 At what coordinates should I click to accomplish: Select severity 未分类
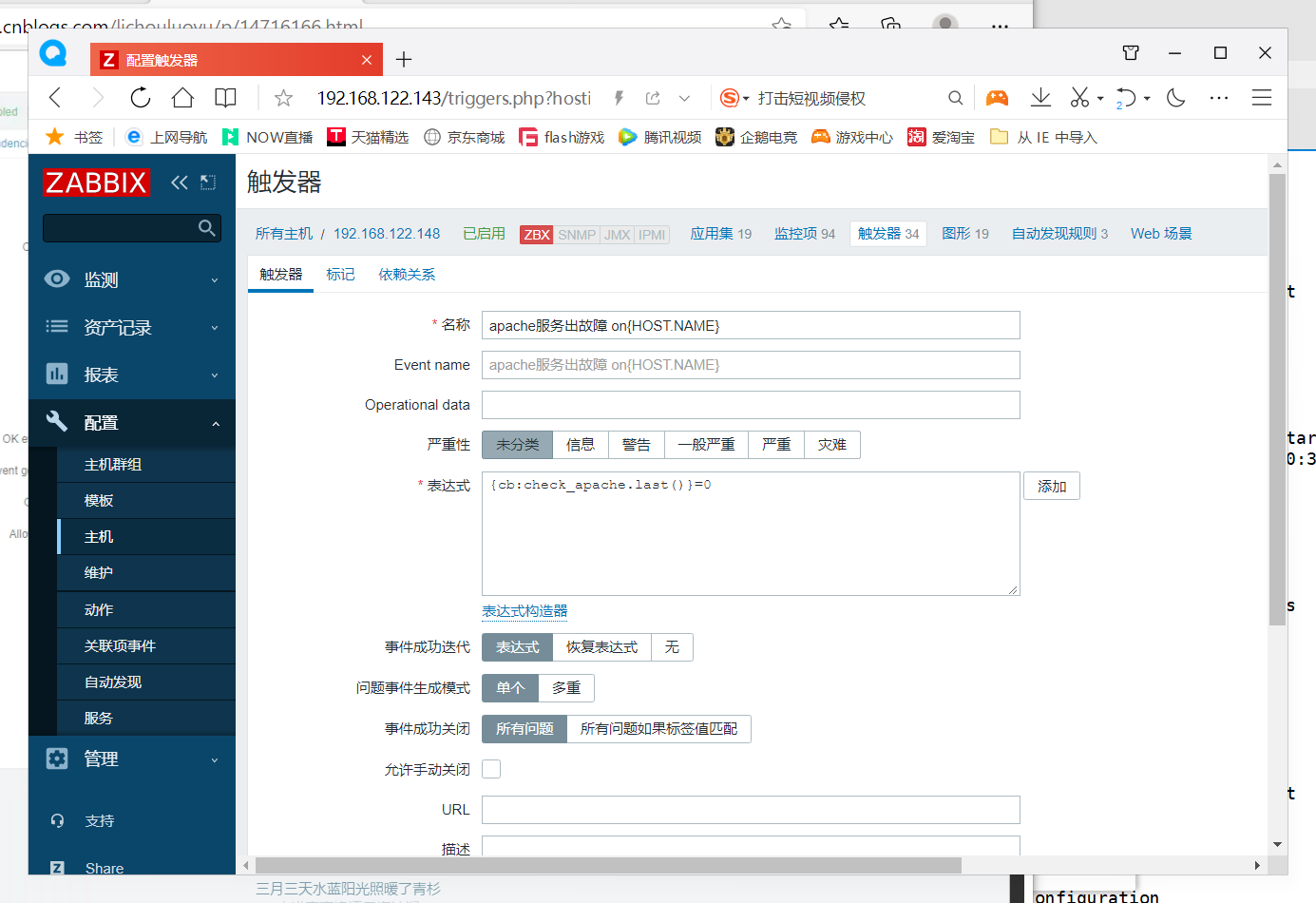(x=517, y=445)
